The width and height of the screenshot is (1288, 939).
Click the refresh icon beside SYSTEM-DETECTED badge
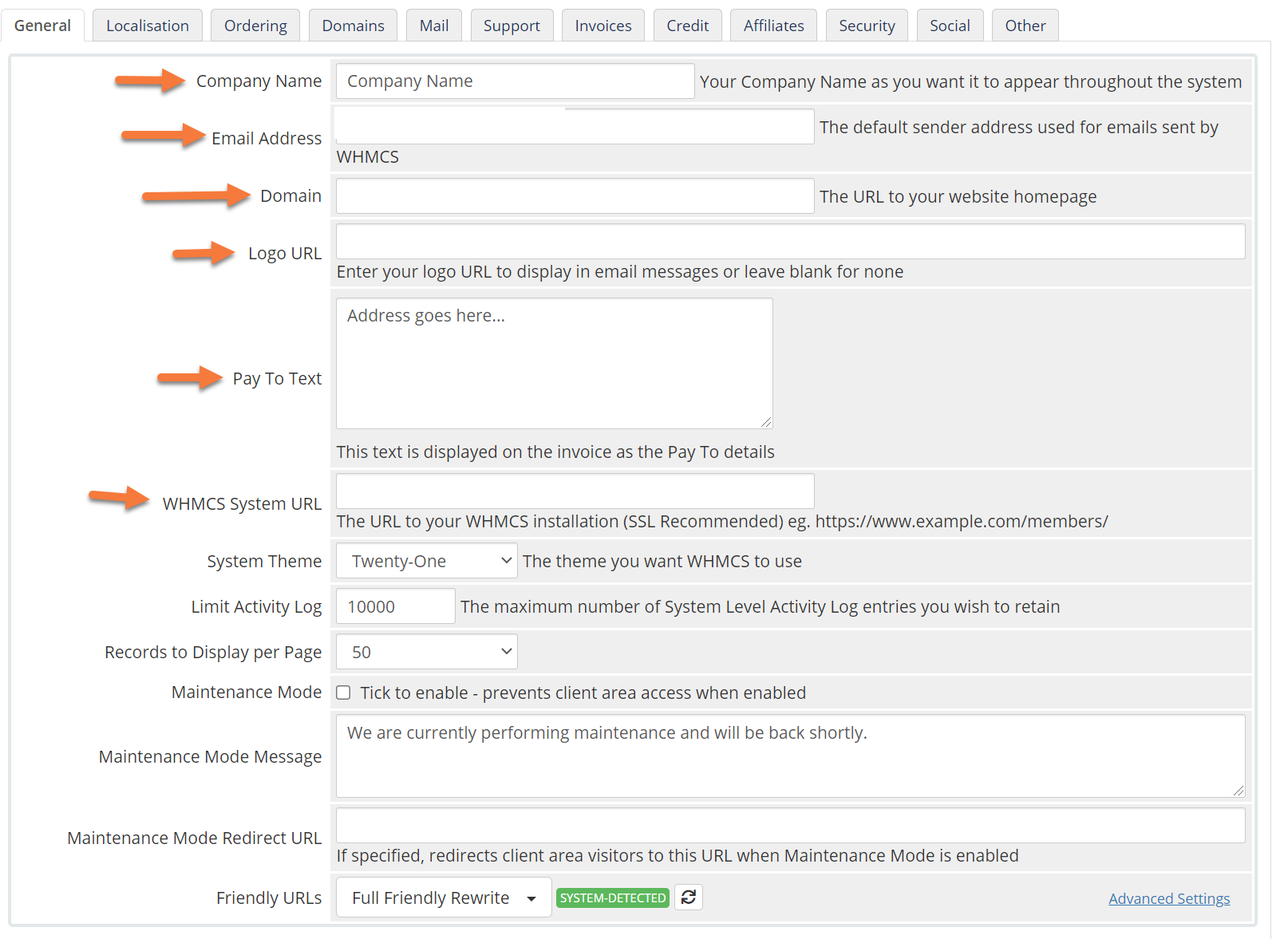pos(688,898)
